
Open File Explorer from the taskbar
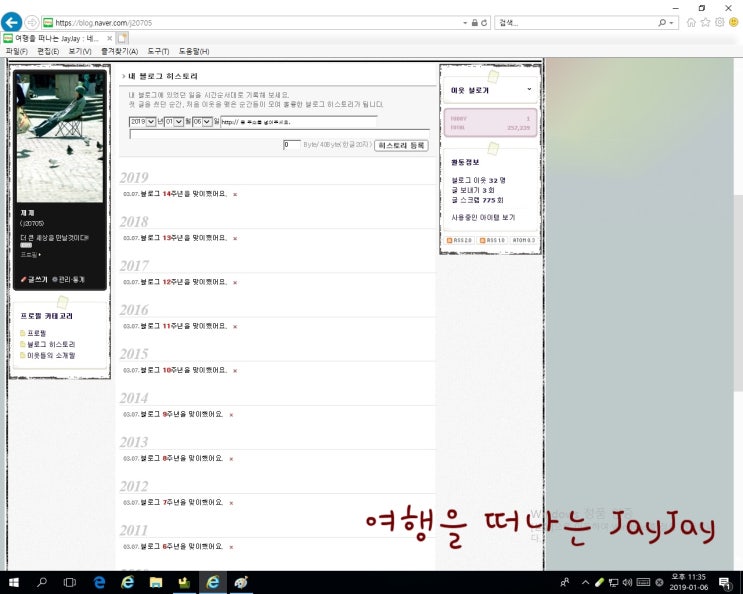pyautogui.click(x=156, y=582)
